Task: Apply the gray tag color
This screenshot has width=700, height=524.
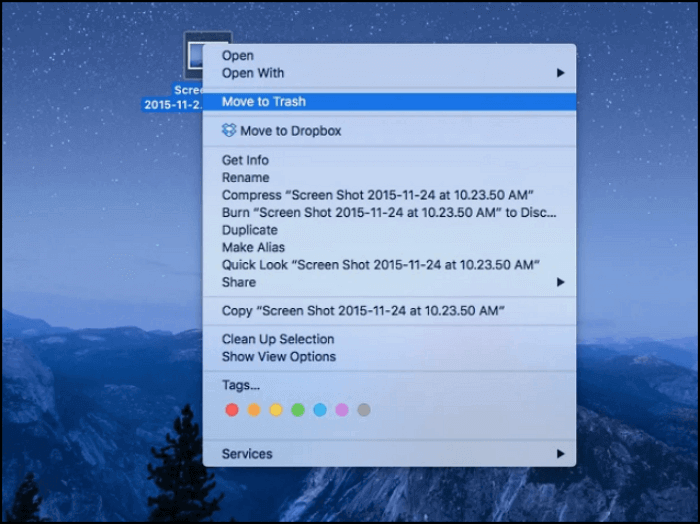Action: point(364,409)
